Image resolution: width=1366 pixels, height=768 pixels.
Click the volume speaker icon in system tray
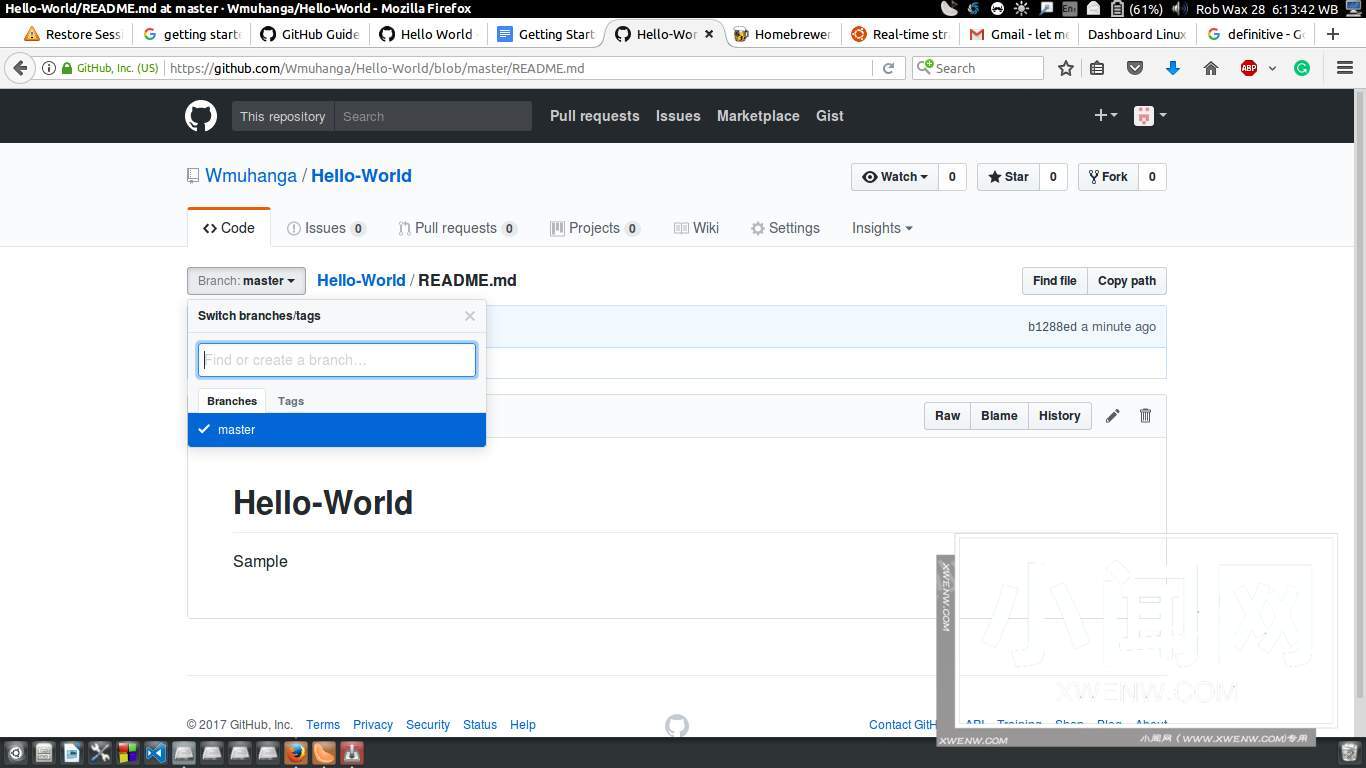pyautogui.click(x=1179, y=9)
